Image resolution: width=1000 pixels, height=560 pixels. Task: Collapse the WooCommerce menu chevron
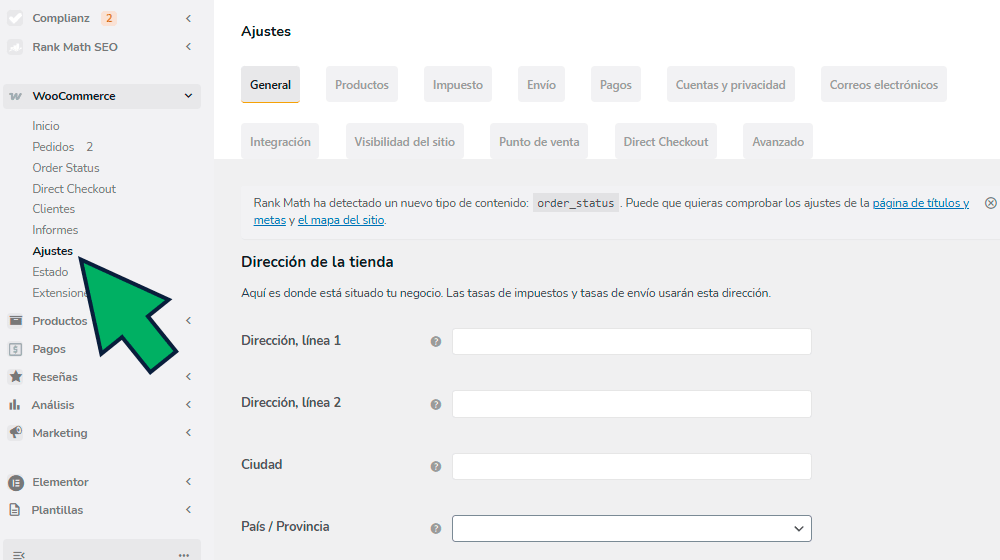188,96
